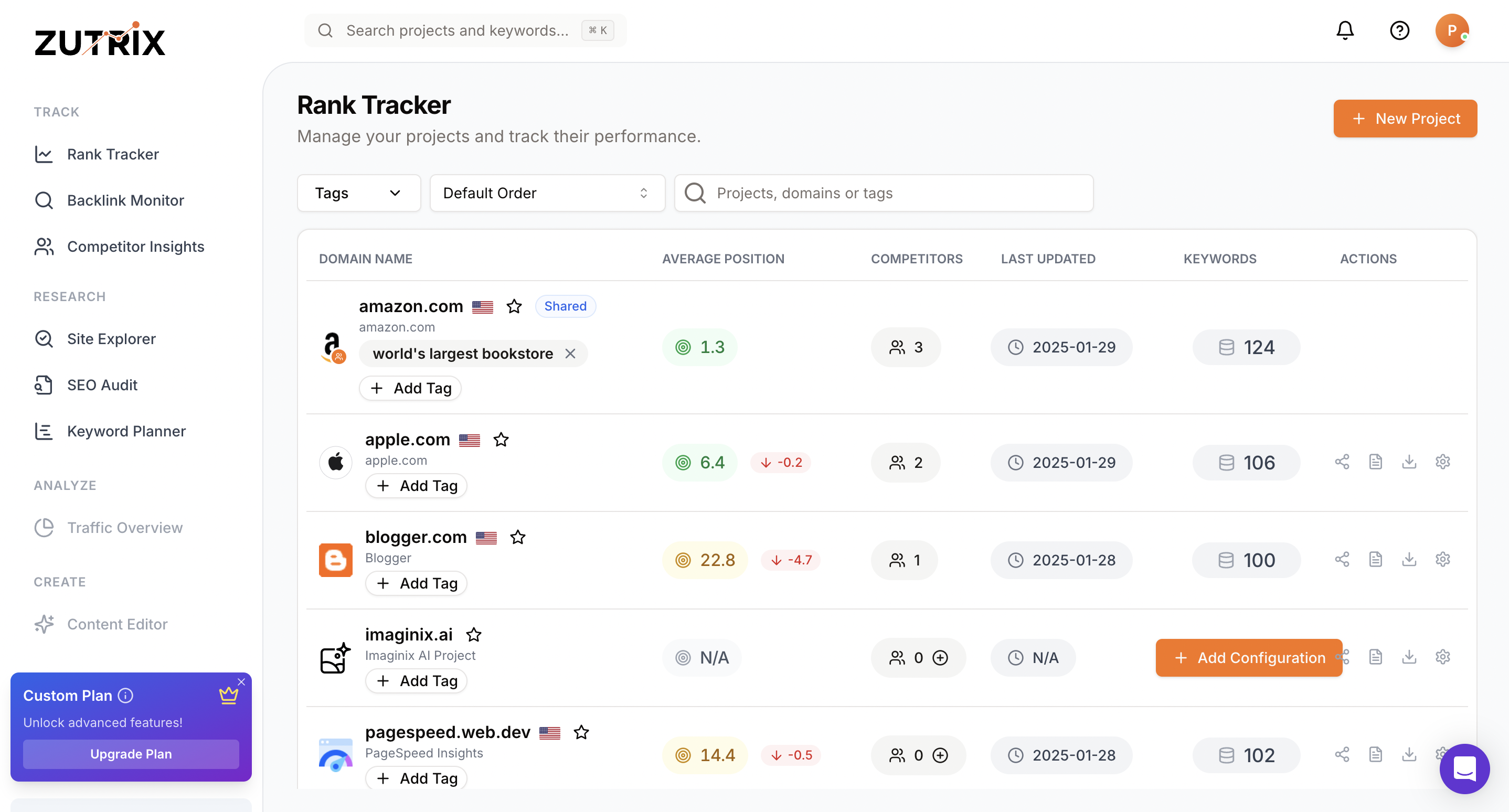
Task: Click the Custom Plan info icon
Action: coord(125,696)
